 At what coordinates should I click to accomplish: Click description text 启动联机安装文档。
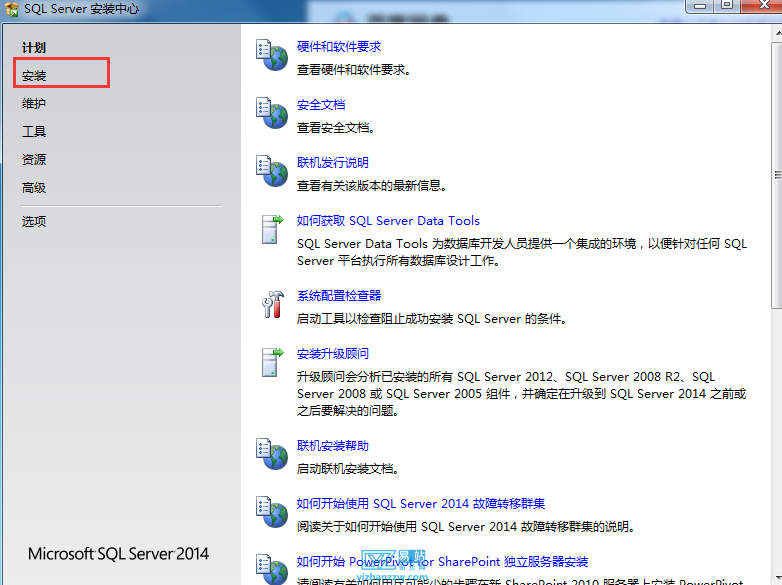pos(348,469)
